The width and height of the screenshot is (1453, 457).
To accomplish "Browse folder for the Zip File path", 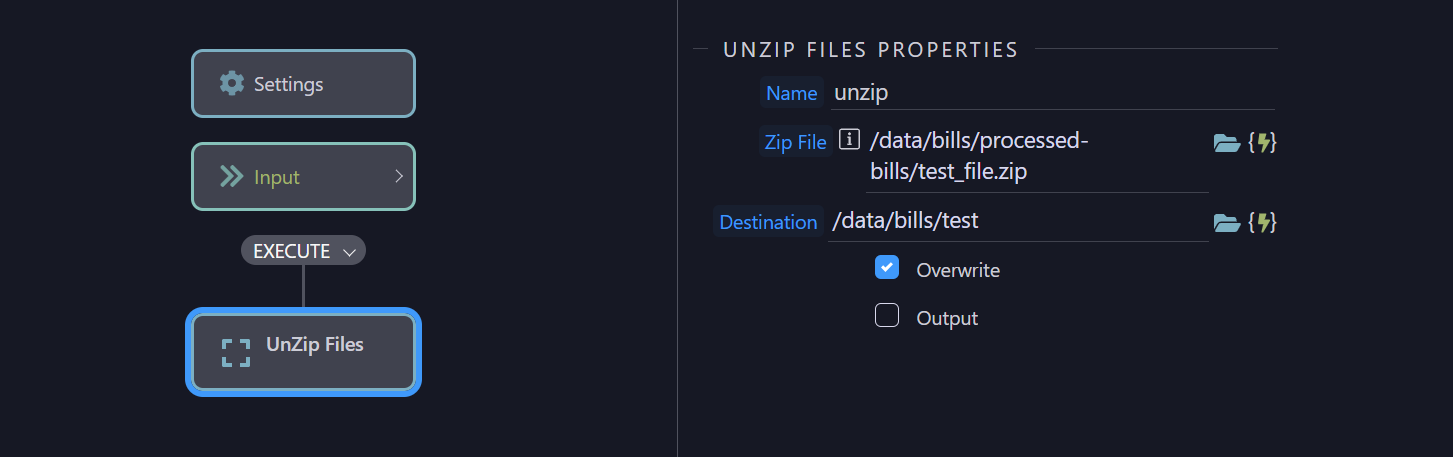I will click(x=1226, y=143).
